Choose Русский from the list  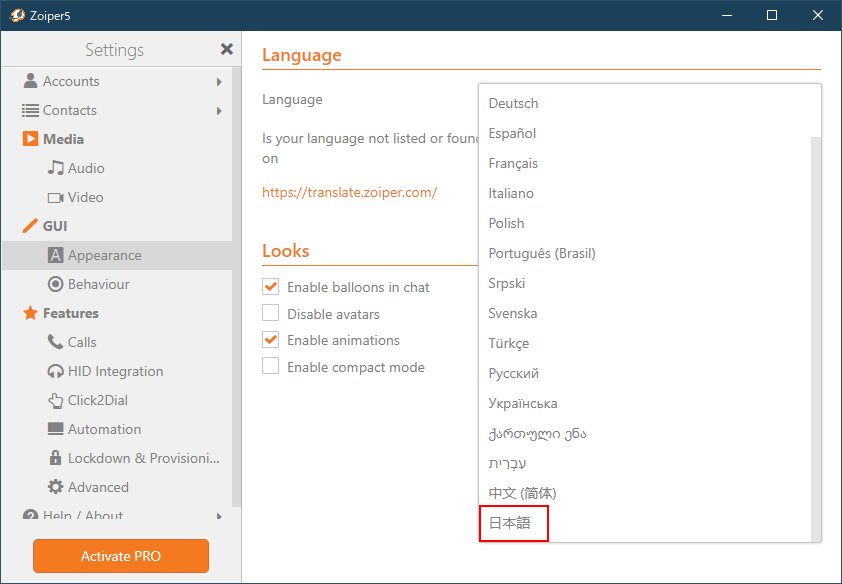point(644,374)
